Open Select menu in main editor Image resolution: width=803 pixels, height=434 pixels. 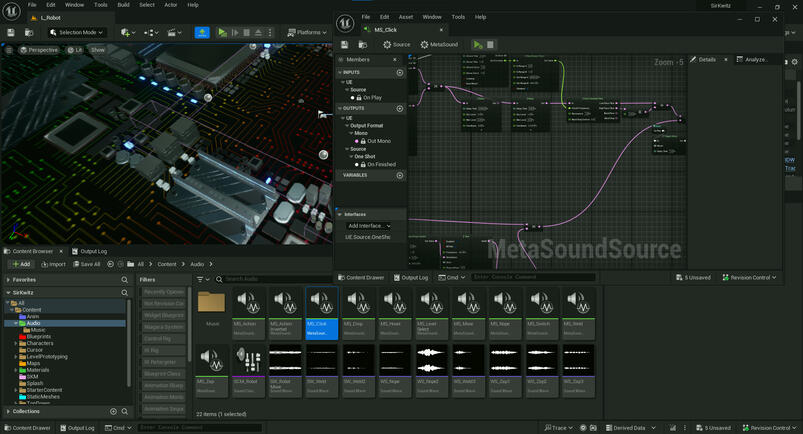(x=147, y=5)
